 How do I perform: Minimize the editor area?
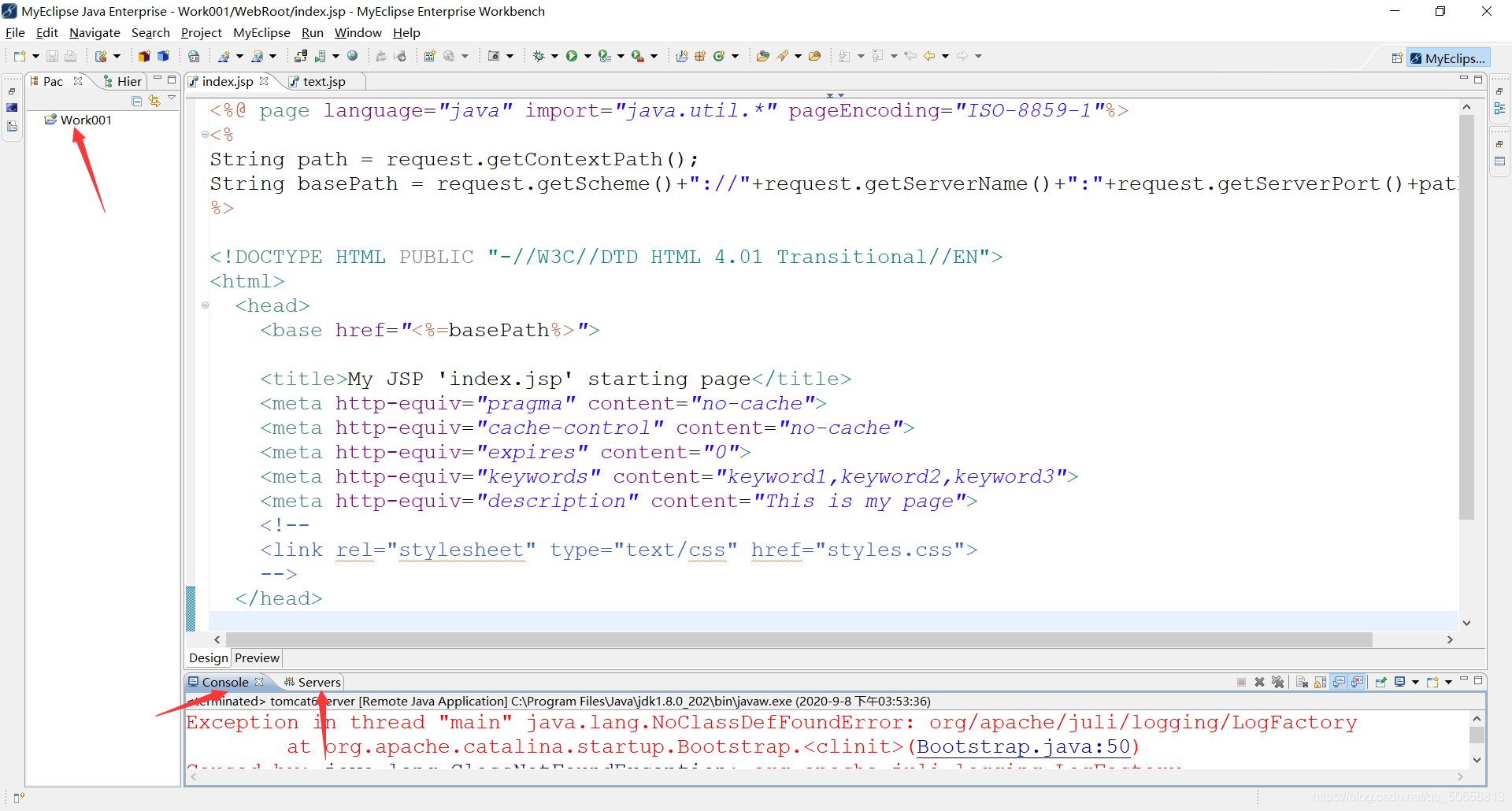(1463, 78)
